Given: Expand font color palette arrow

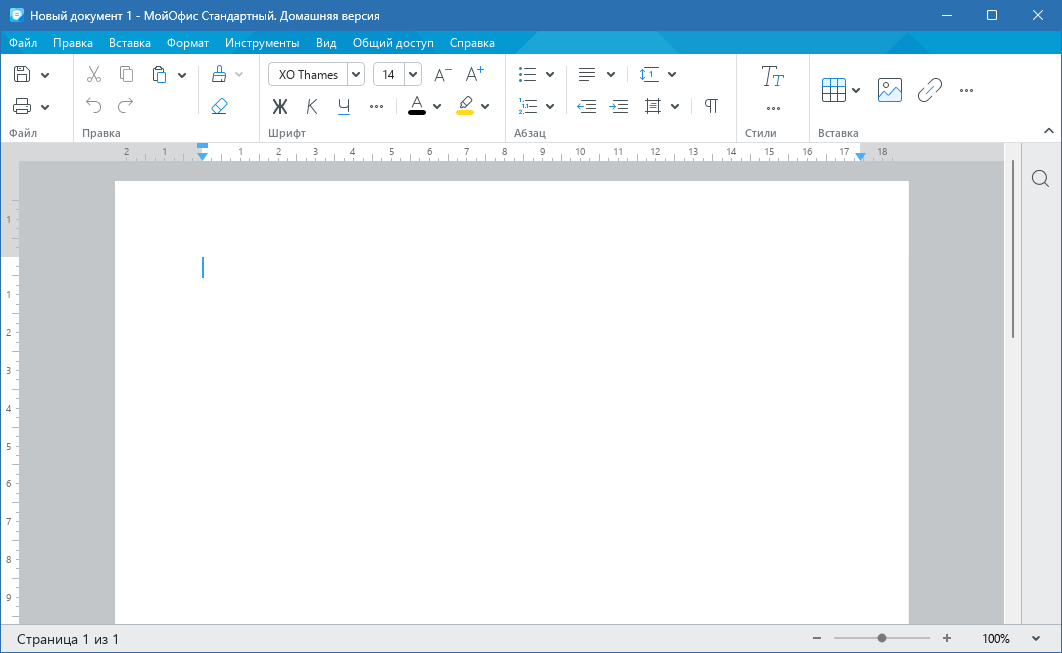Looking at the screenshot, I should [x=437, y=106].
